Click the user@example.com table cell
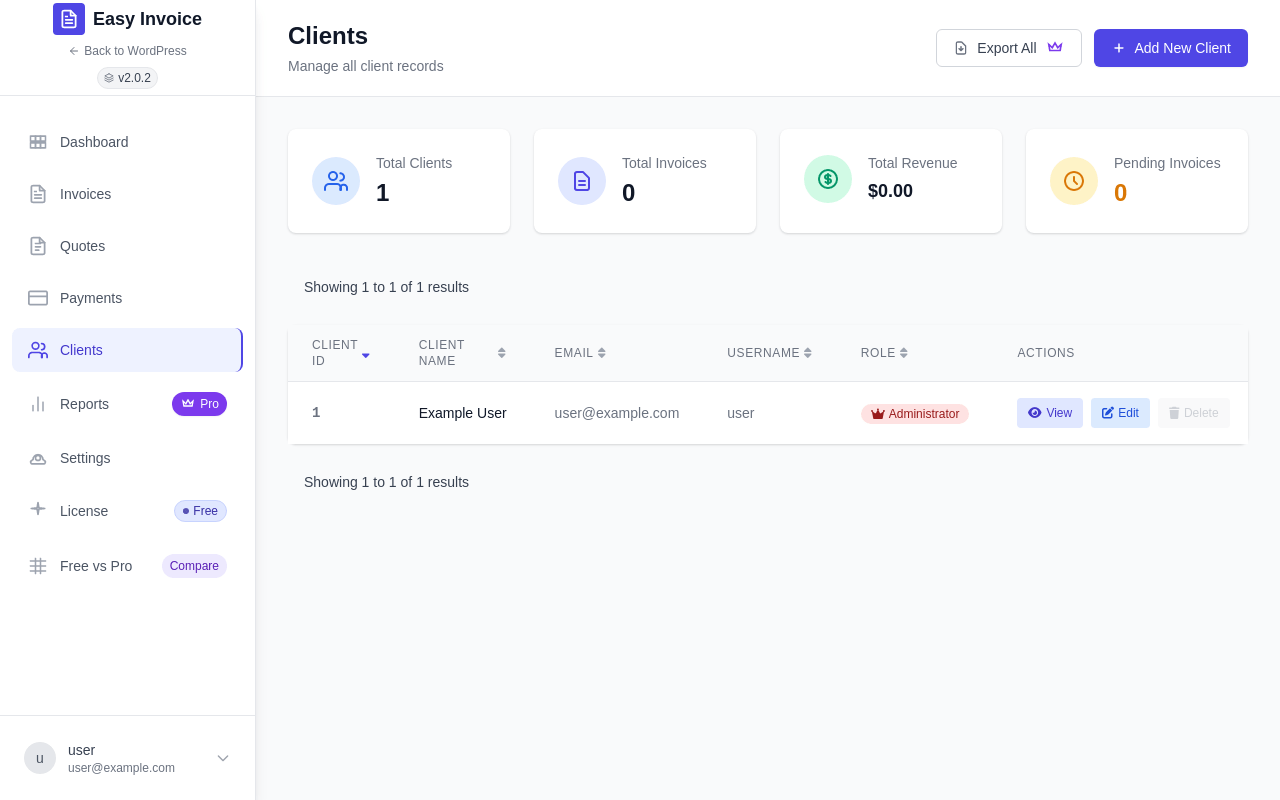The height and width of the screenshot is (800, 1280). click(617, 413)
